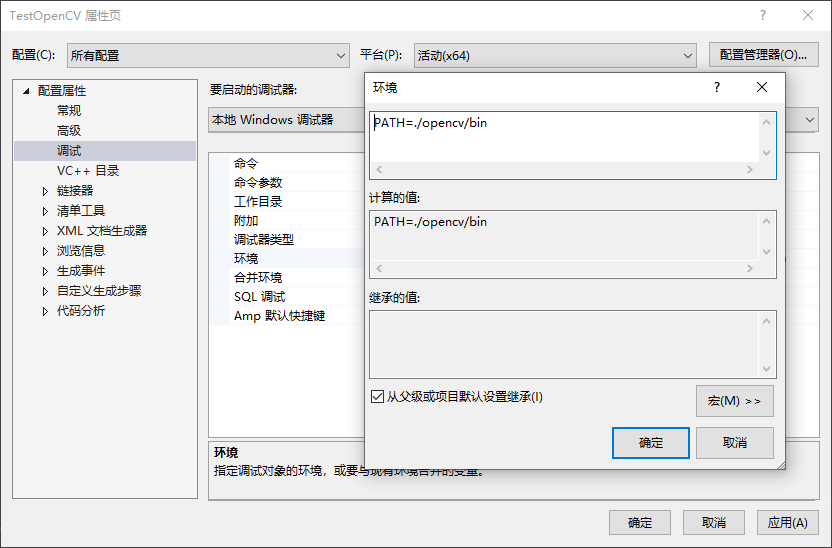Open the 配置(C) dropdown showing 所有配置
This screenshot has width=832, height=548.
pos(208,55)
